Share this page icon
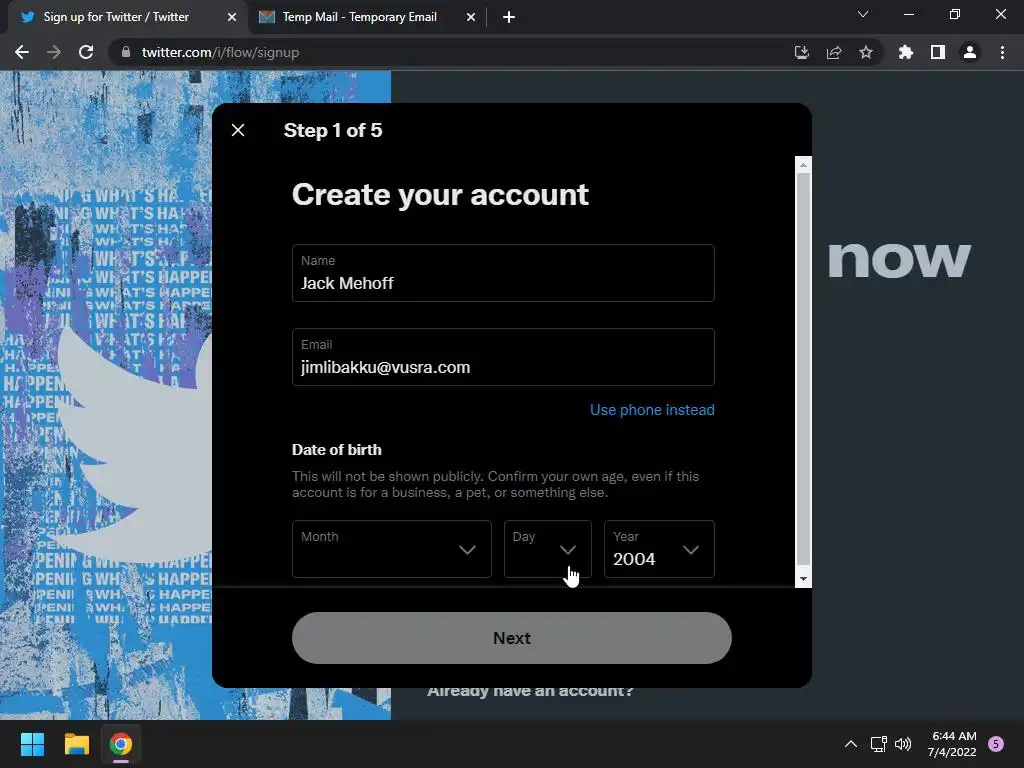 tap(834, 52)
